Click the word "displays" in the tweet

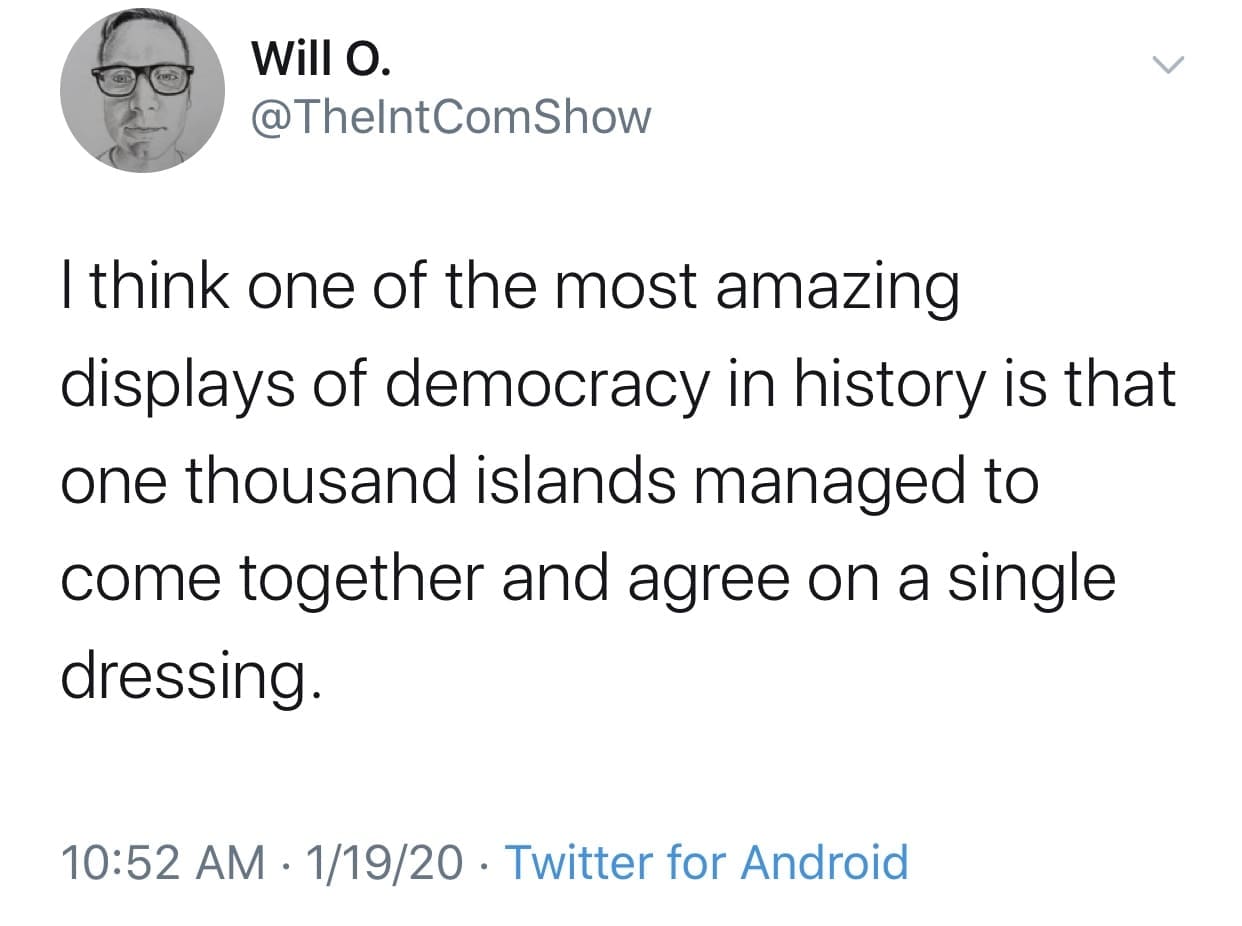pos(176,388)
